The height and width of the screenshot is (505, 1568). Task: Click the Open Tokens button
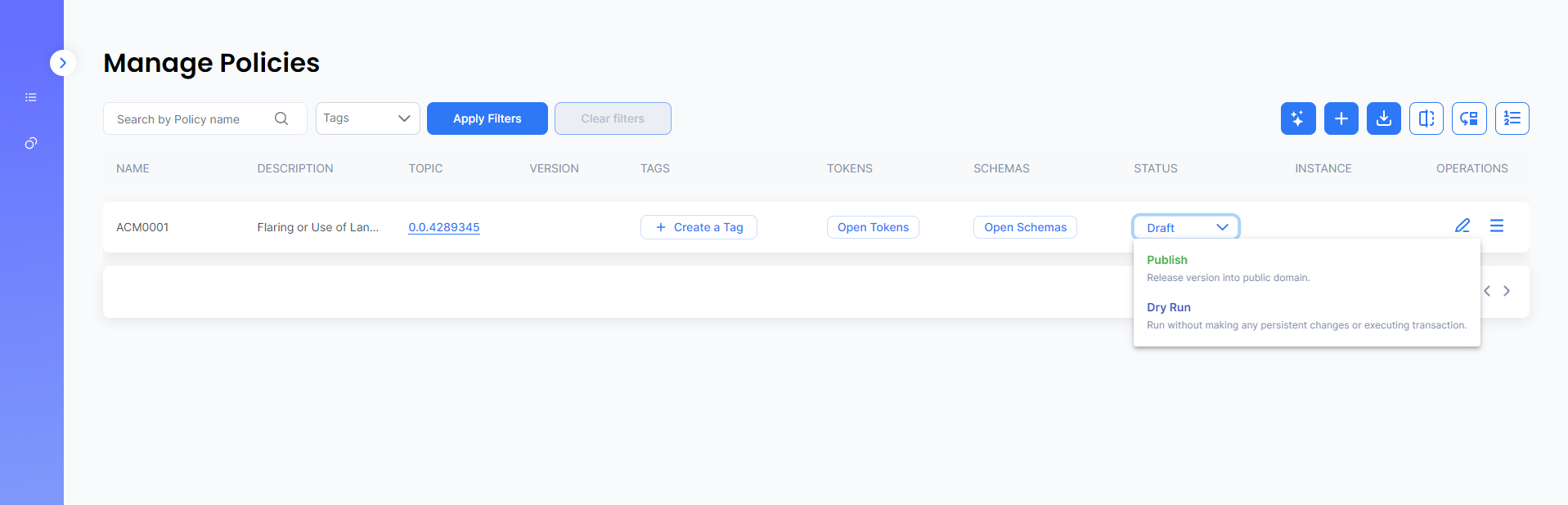(873, 227)
